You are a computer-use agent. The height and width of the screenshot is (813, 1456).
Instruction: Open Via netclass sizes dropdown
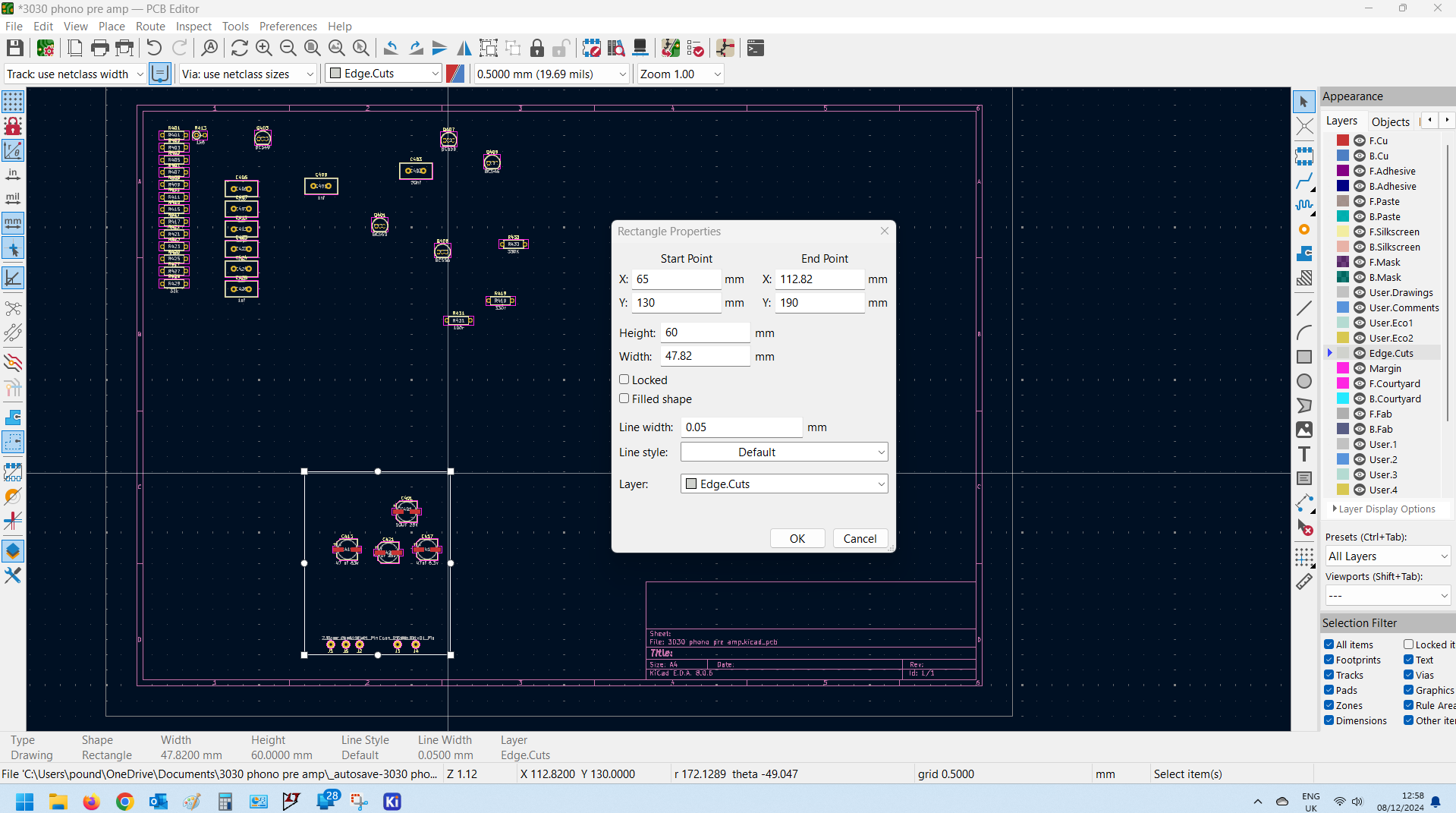(247, 74)
